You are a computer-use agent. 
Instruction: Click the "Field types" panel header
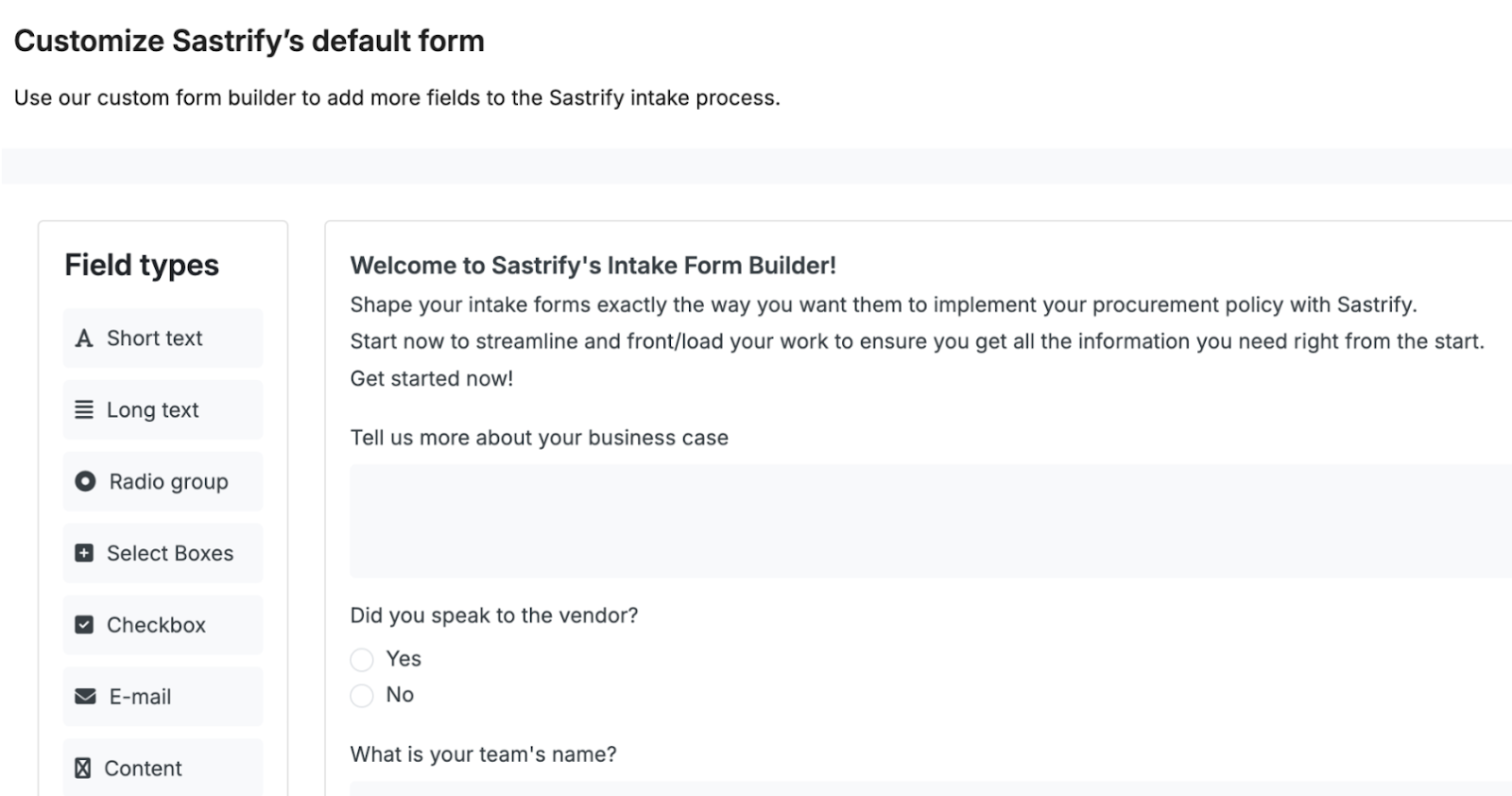pyautogui.click(x=140, y=266)
